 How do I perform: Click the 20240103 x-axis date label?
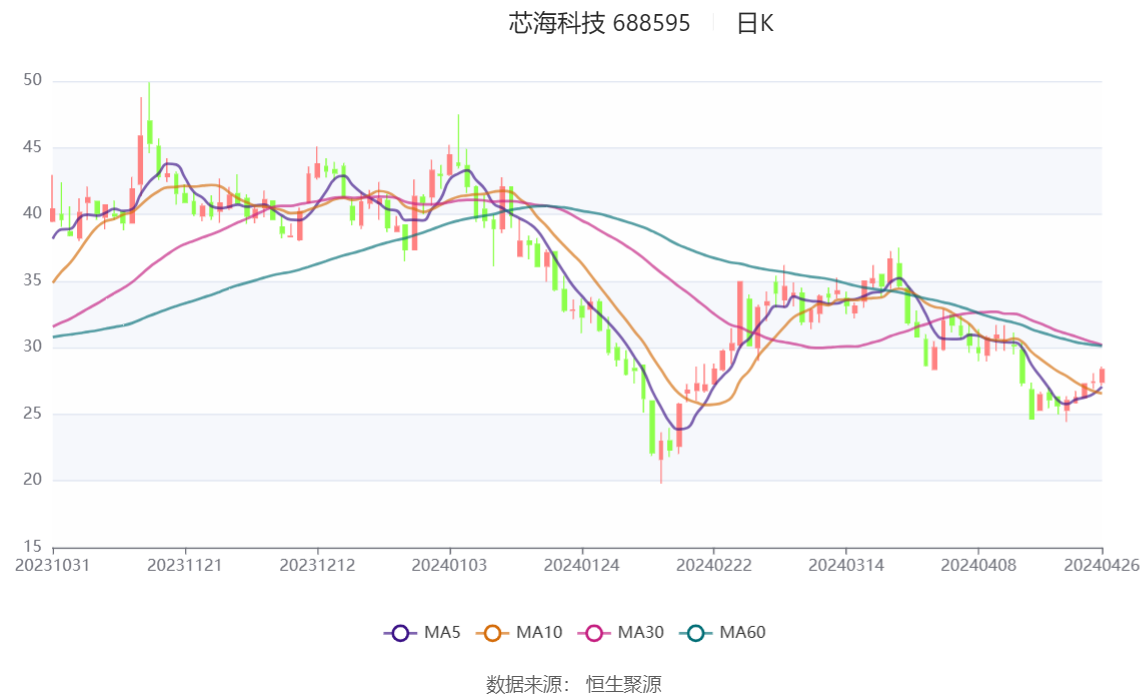449,566
